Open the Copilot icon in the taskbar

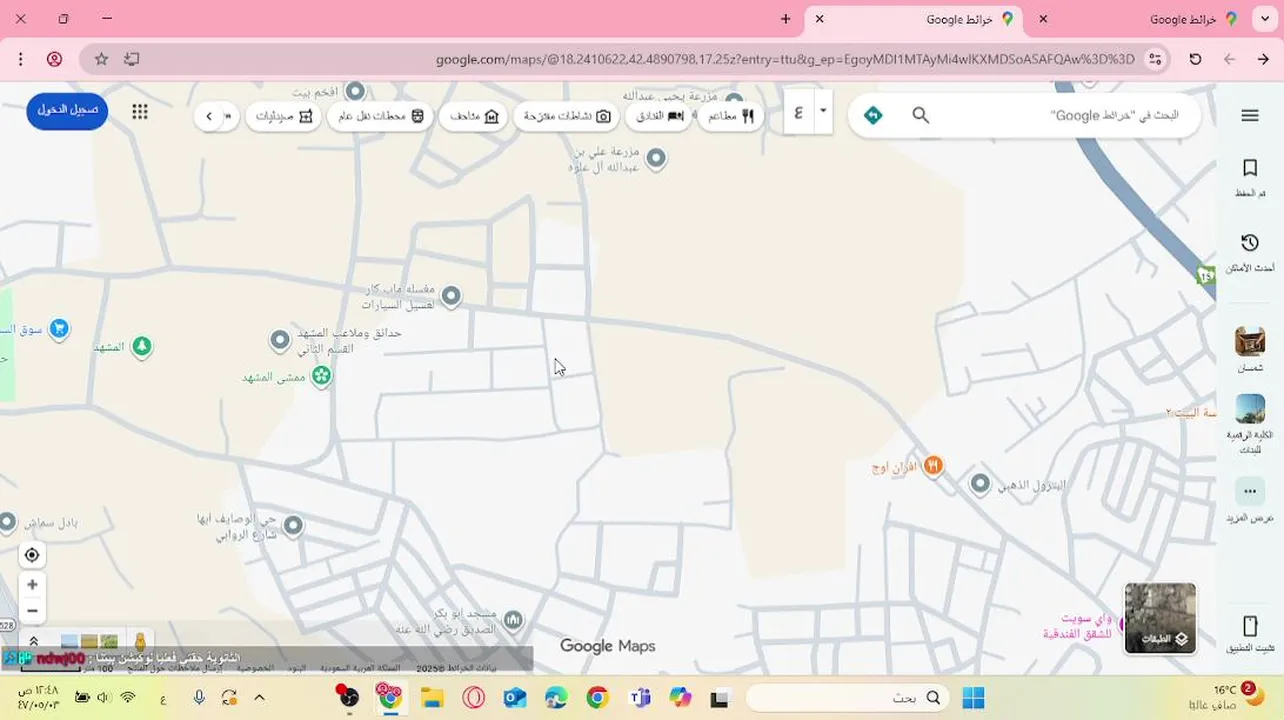coord(681,698)
